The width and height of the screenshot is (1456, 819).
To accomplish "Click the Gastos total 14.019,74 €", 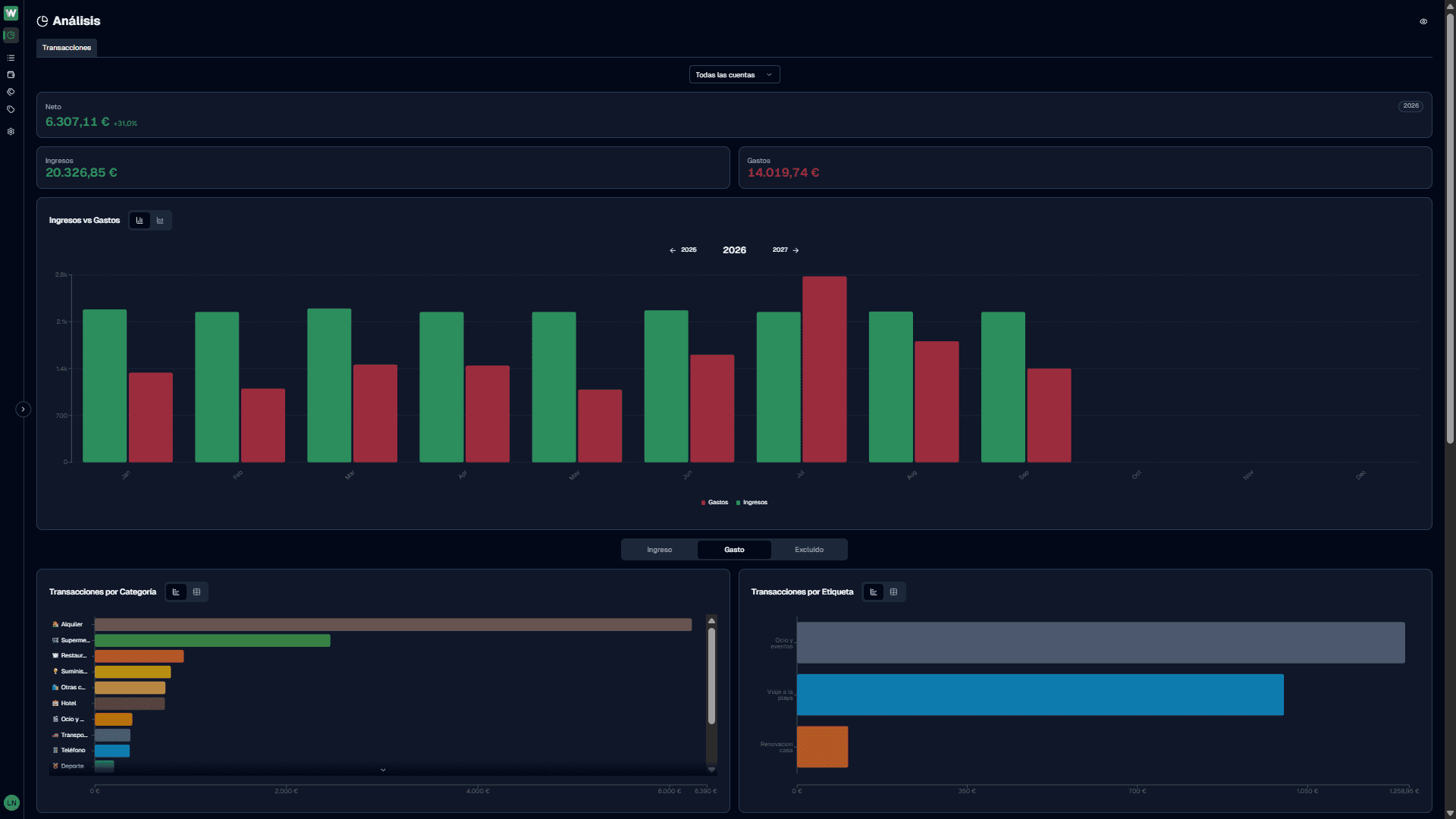I will pyautogui.click(x=783, y=173).
